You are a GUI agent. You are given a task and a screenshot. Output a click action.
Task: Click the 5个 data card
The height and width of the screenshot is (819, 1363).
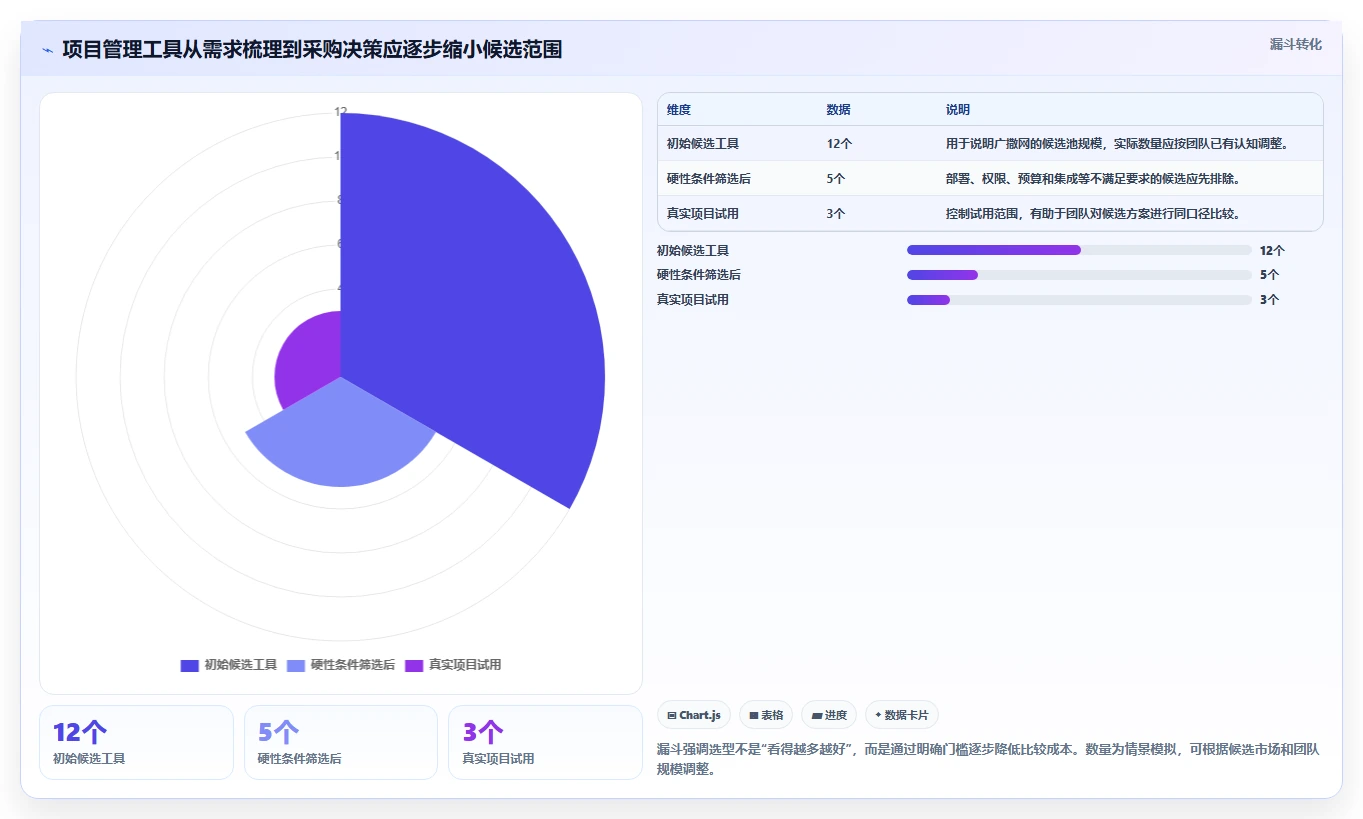341,742
